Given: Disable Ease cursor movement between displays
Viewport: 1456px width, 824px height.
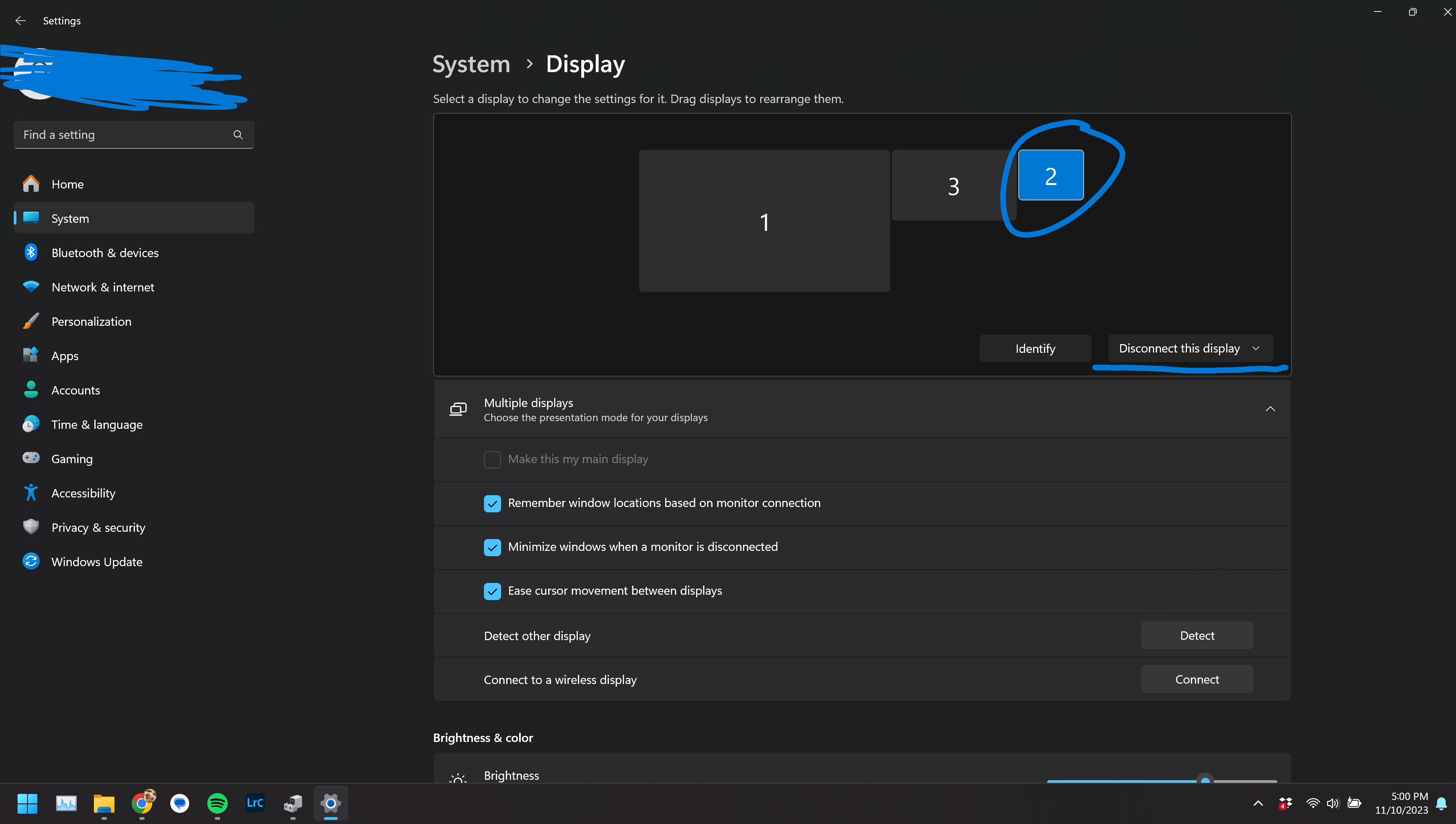Looking at the screenshot, I should point(492,591).
